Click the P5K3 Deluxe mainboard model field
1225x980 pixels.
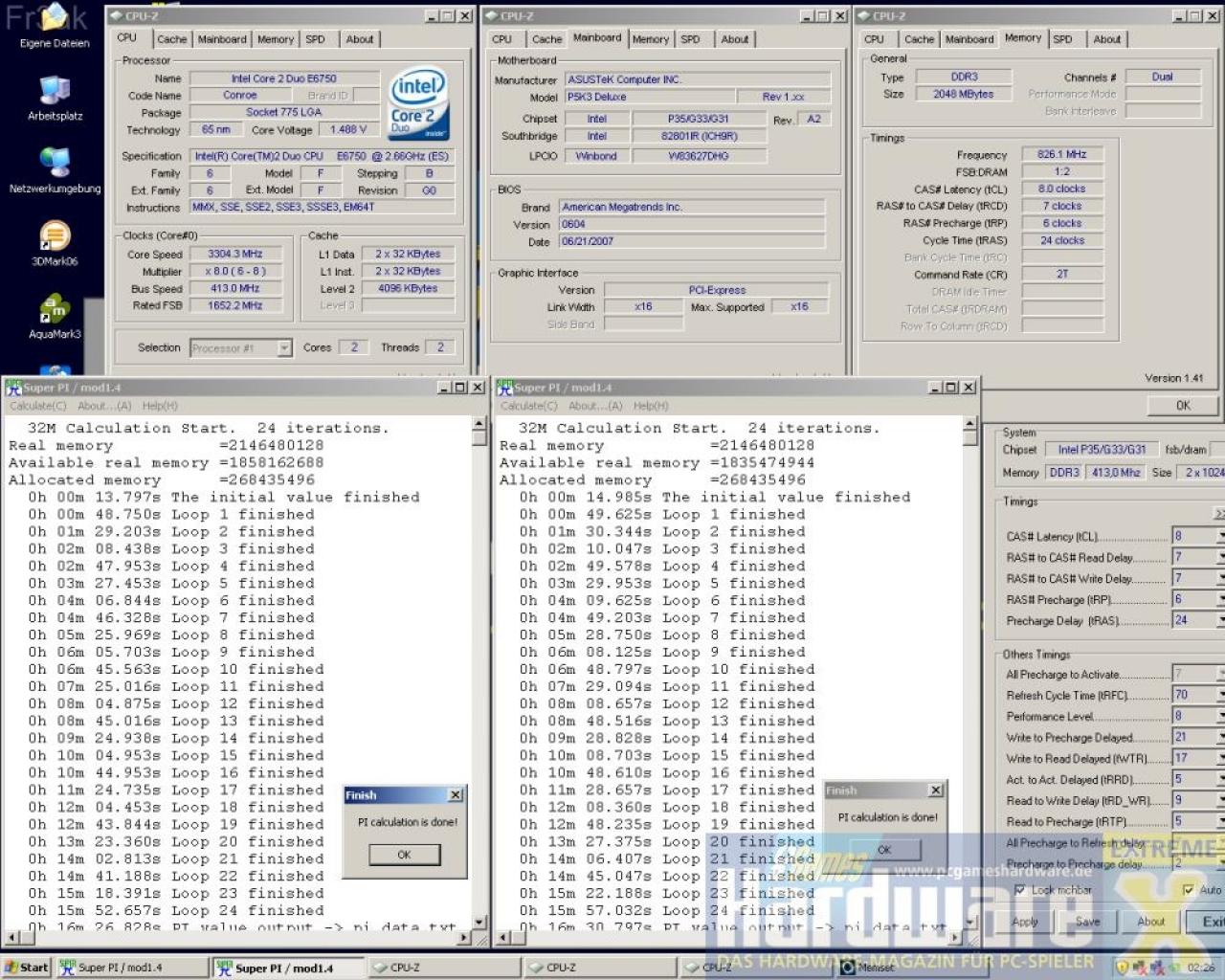point(649,97)
